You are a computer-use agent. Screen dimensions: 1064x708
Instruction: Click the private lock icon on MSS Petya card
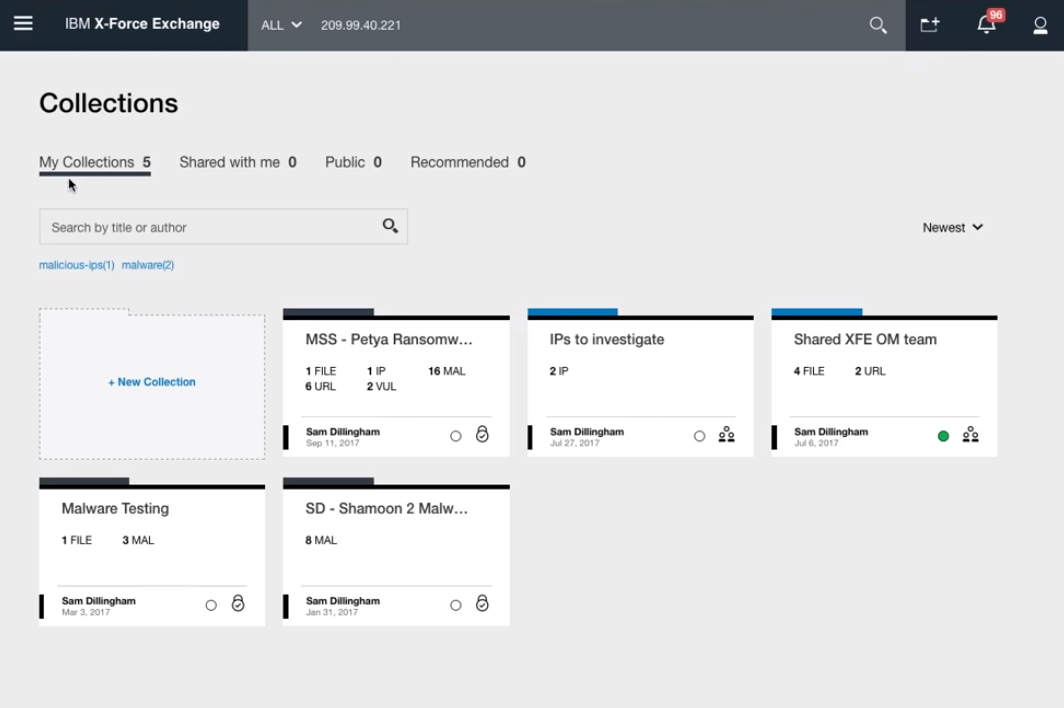[482, 435]
